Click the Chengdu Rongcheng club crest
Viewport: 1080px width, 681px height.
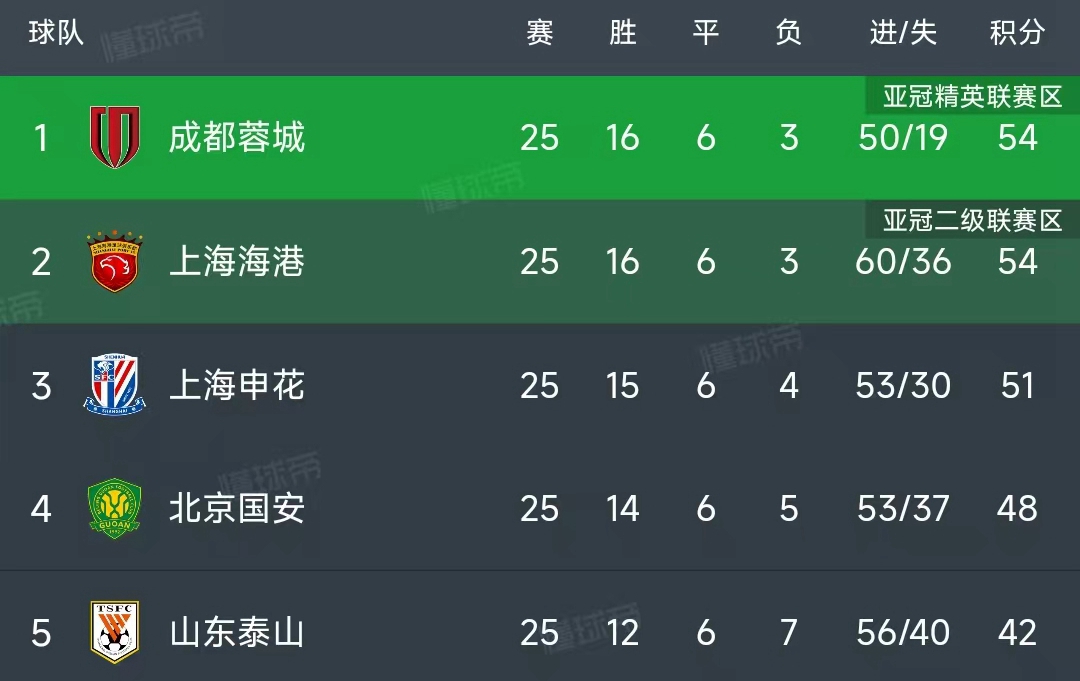(x=115, y=137)
